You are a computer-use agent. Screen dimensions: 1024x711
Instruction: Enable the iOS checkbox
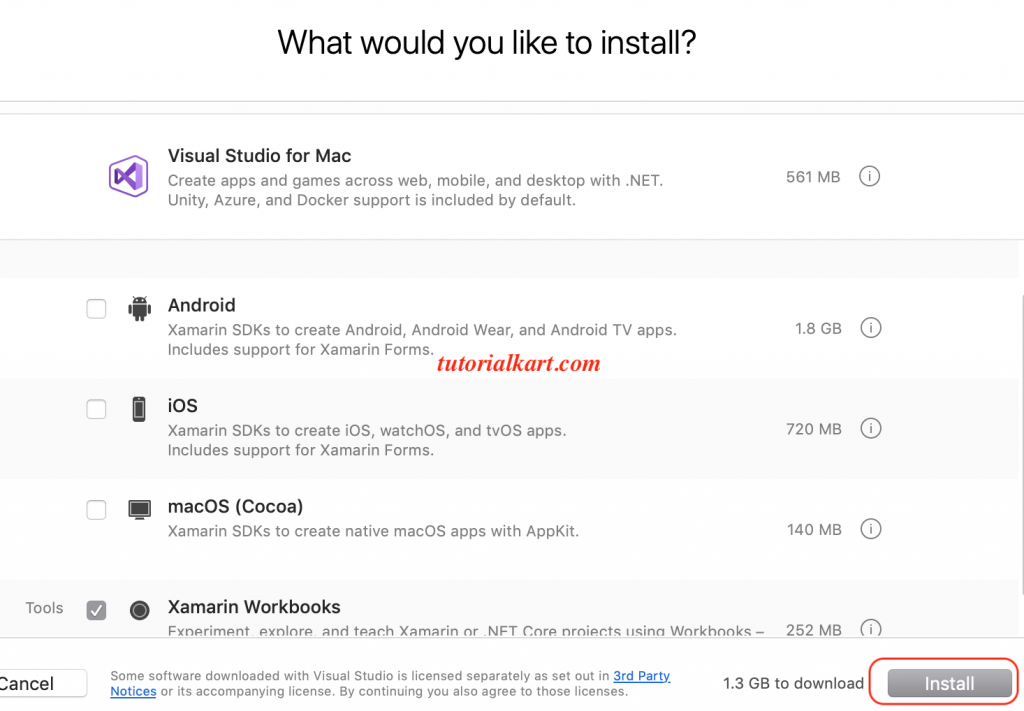96,409
